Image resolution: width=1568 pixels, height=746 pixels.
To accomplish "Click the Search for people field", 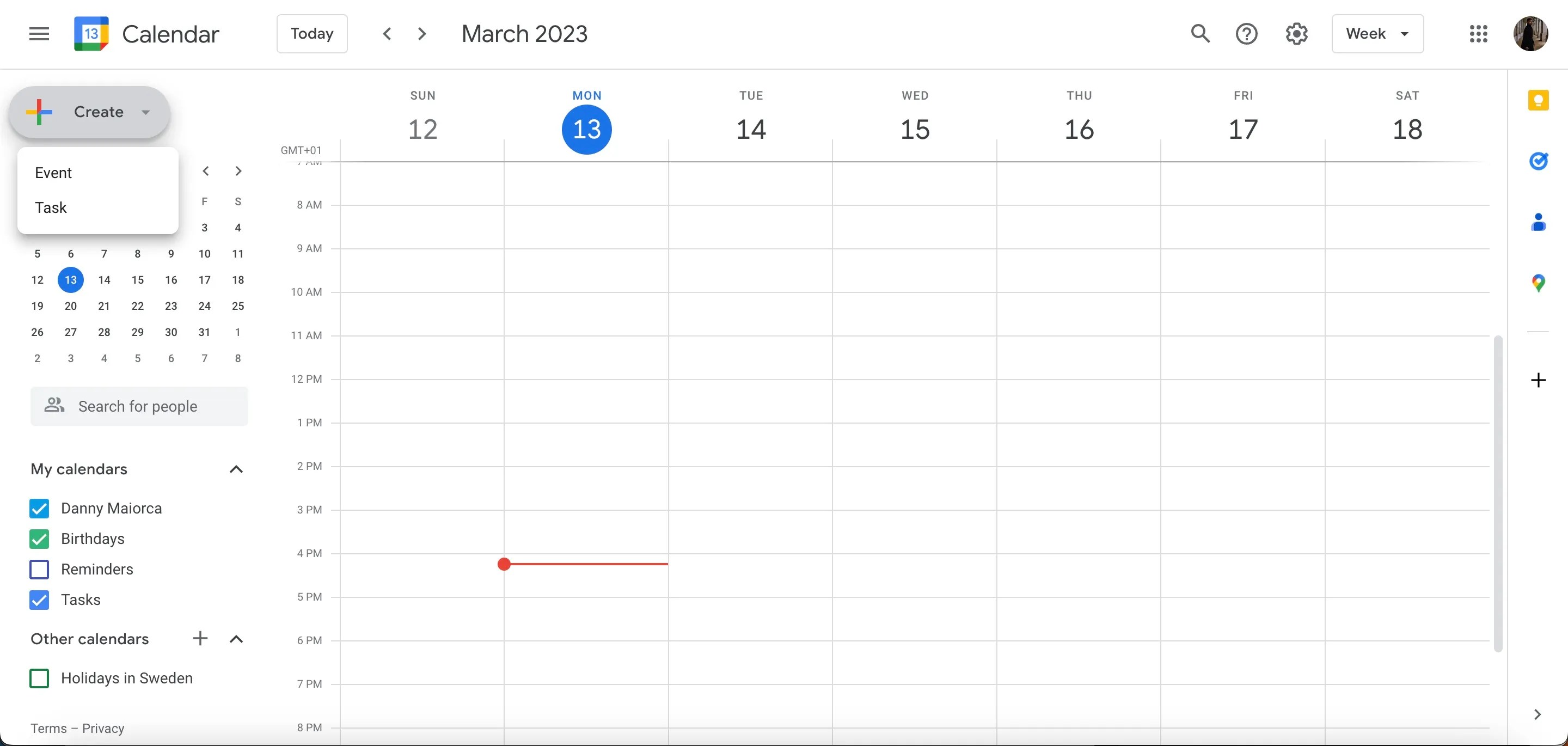I will pyautogui.click(x=139, y=406).
